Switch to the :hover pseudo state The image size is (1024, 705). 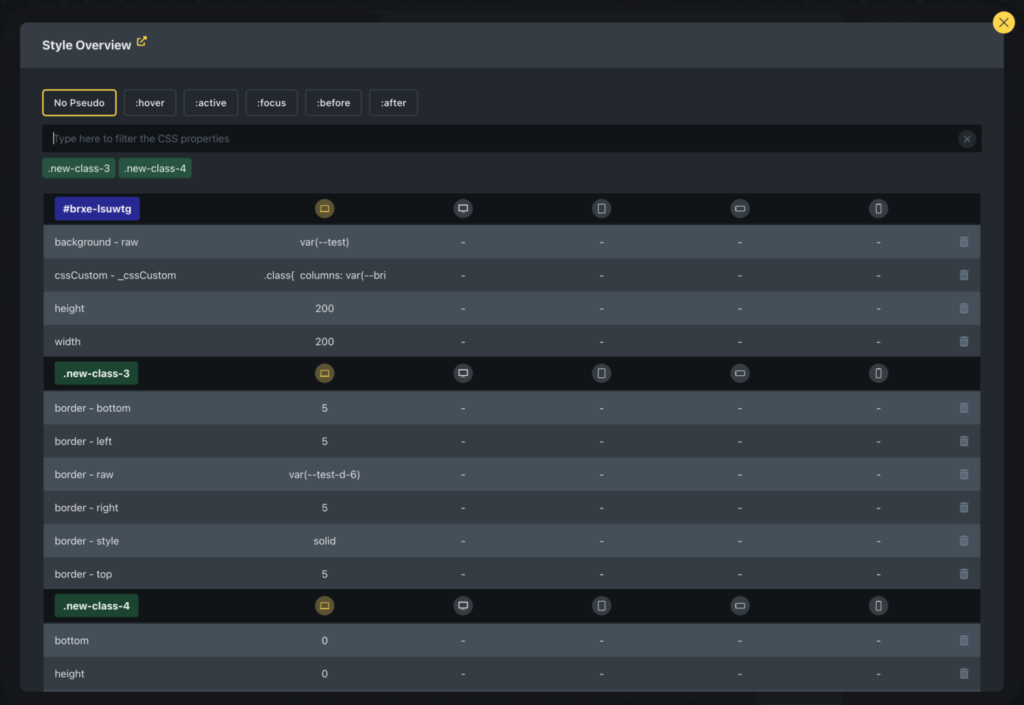coord(150,103)
